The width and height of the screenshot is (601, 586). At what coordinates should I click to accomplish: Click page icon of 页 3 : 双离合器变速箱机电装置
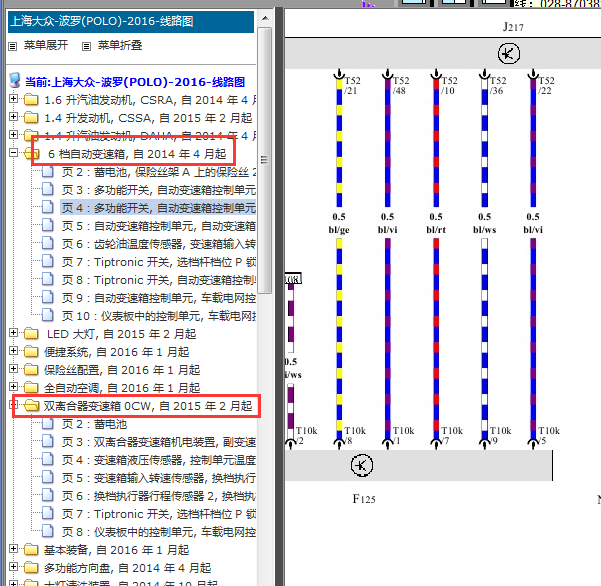(x=48, y=441)
